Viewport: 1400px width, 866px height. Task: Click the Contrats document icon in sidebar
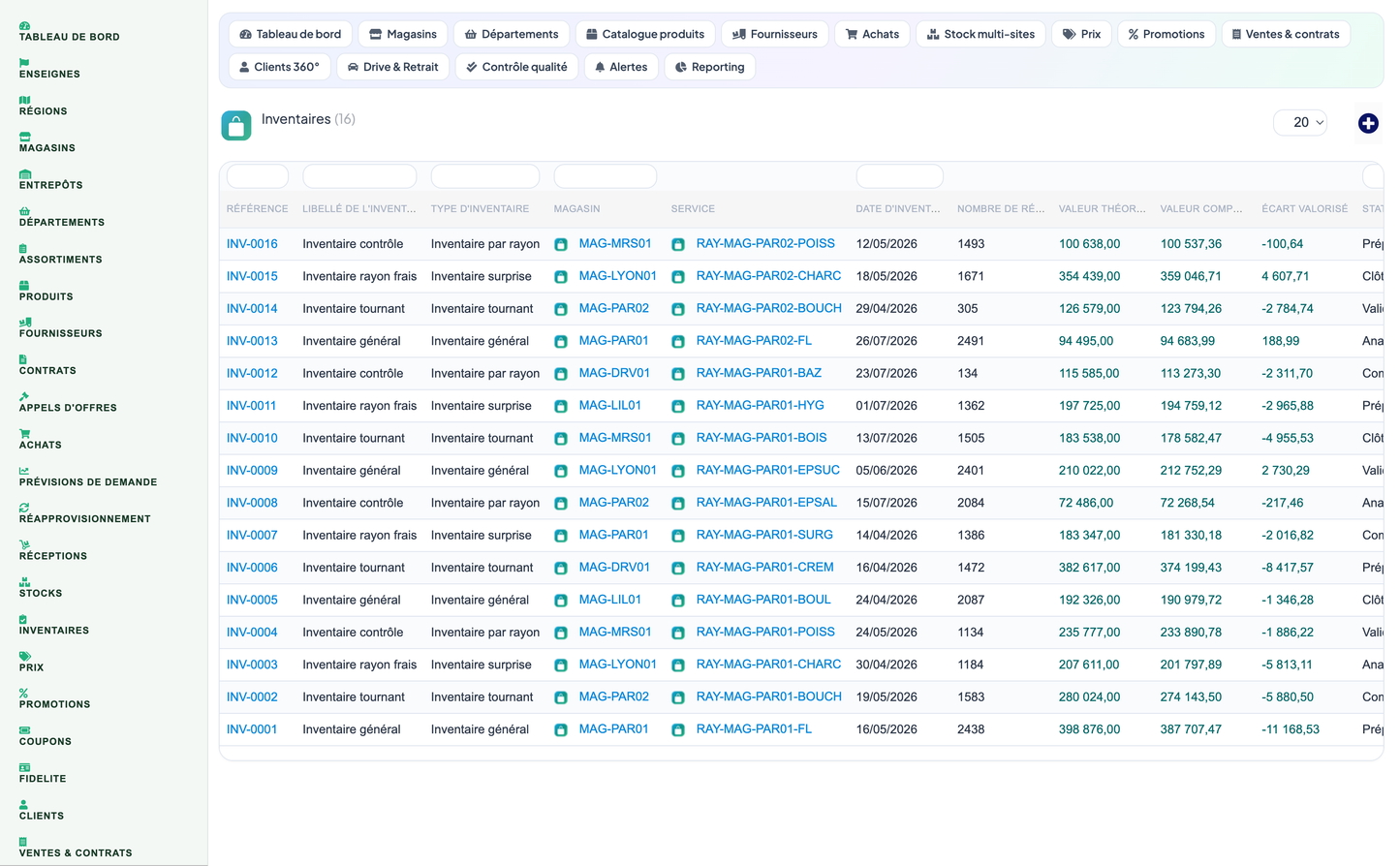coord(23,359)
